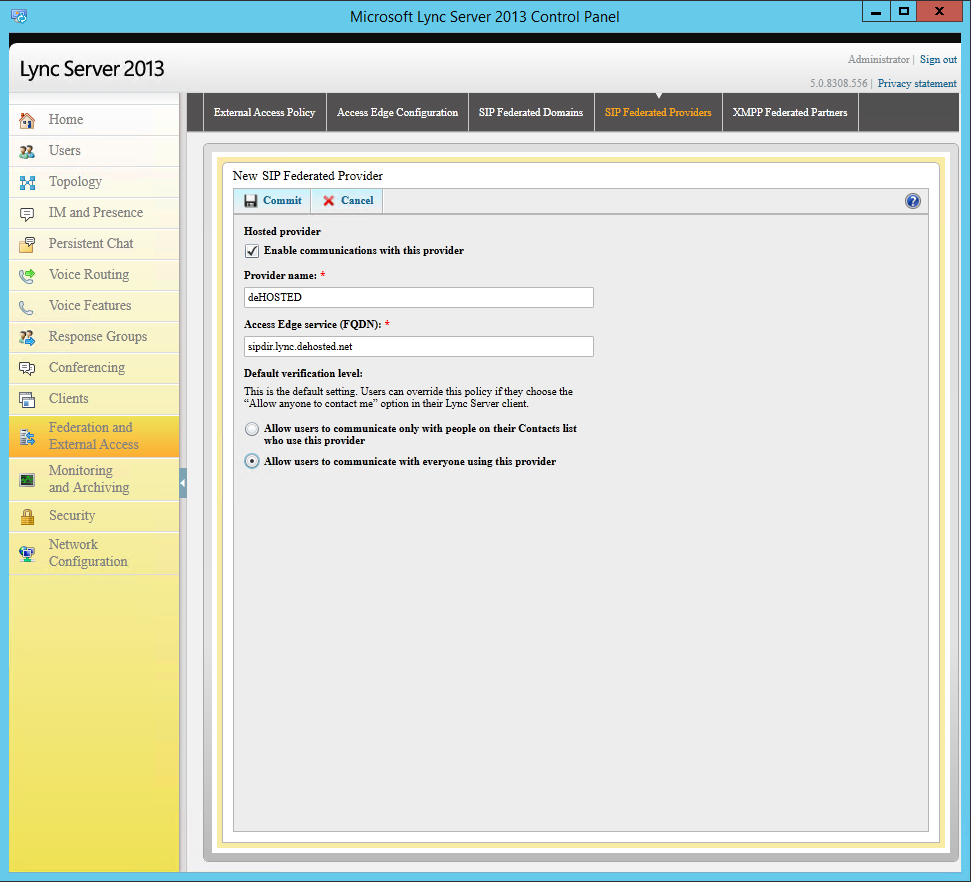
Task: Open the Clients configuration panel
Action: 68,398
